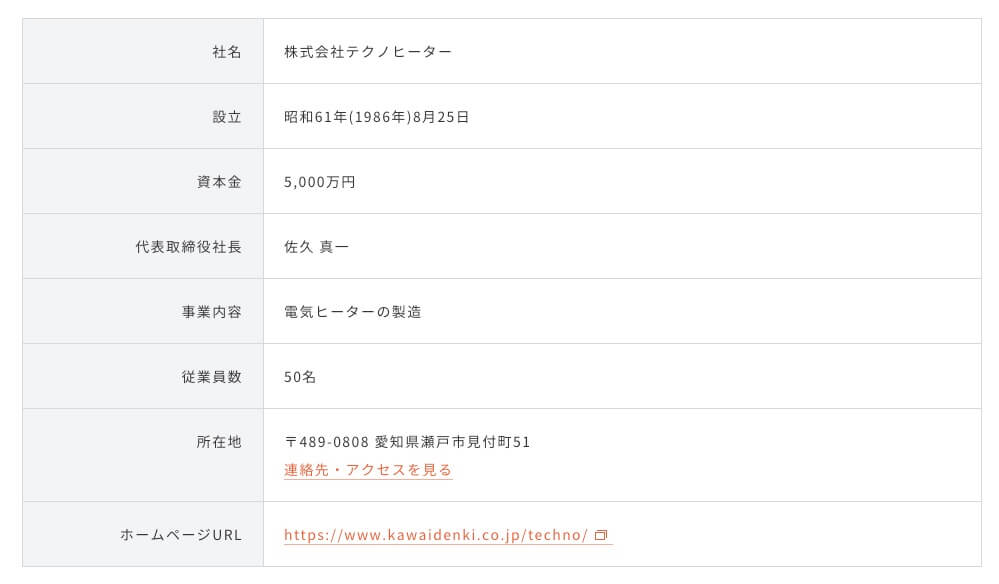The height and width of the screenshot is (584, 999).
Task: Click the 所在地 row label
Action: click(x=220, y=441)
